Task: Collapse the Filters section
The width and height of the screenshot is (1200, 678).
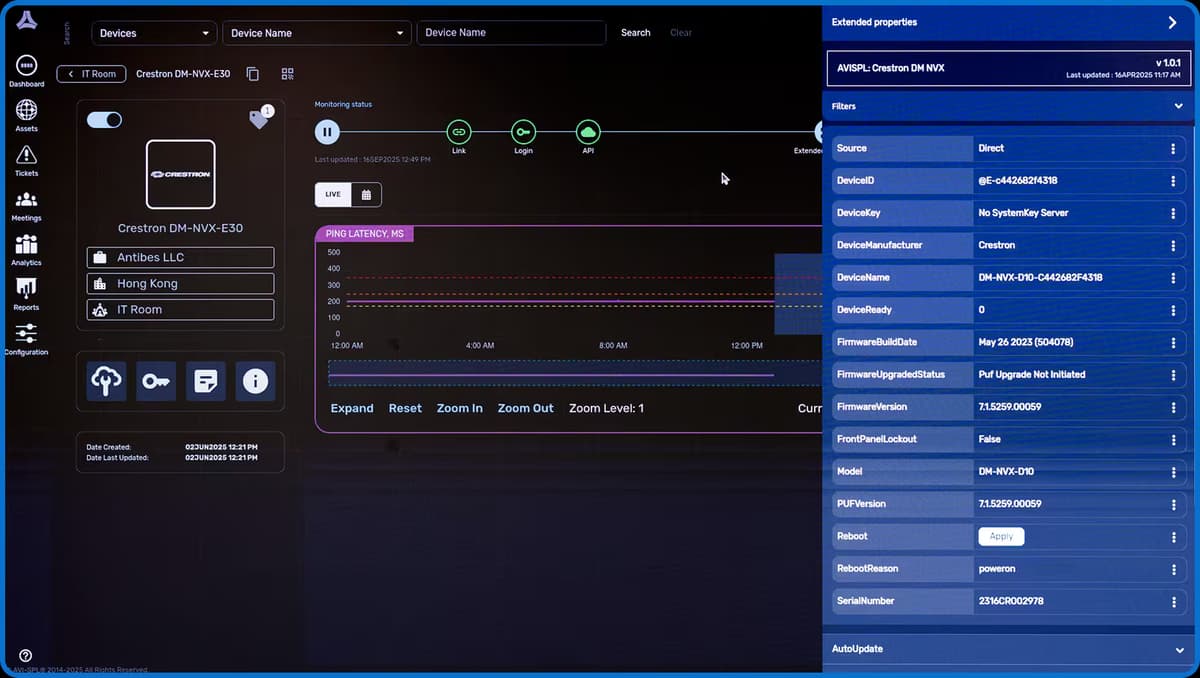Action: (1179, 106)
